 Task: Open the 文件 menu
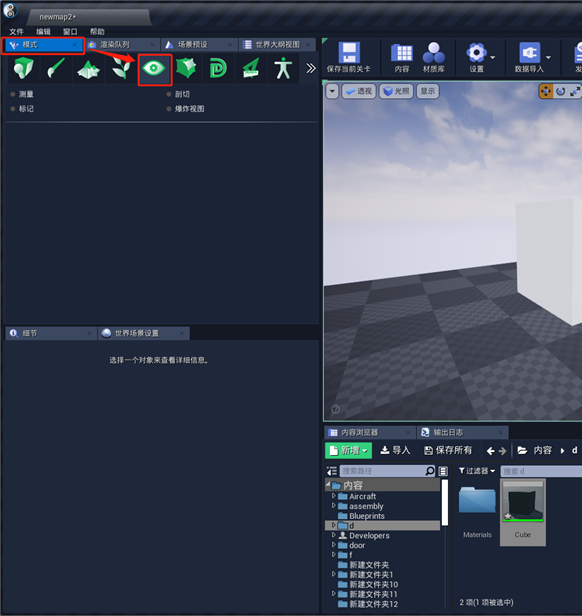pyautogui.click(x=17, y=31)
